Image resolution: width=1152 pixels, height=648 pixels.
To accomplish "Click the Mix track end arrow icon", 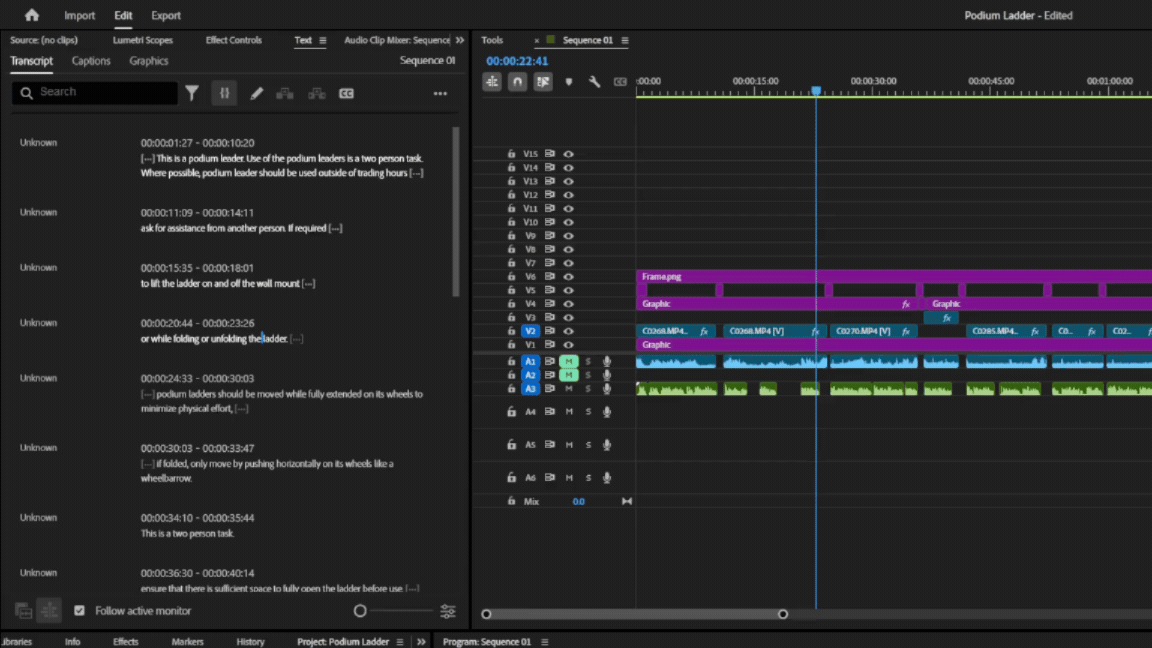I will pos(627,501).
